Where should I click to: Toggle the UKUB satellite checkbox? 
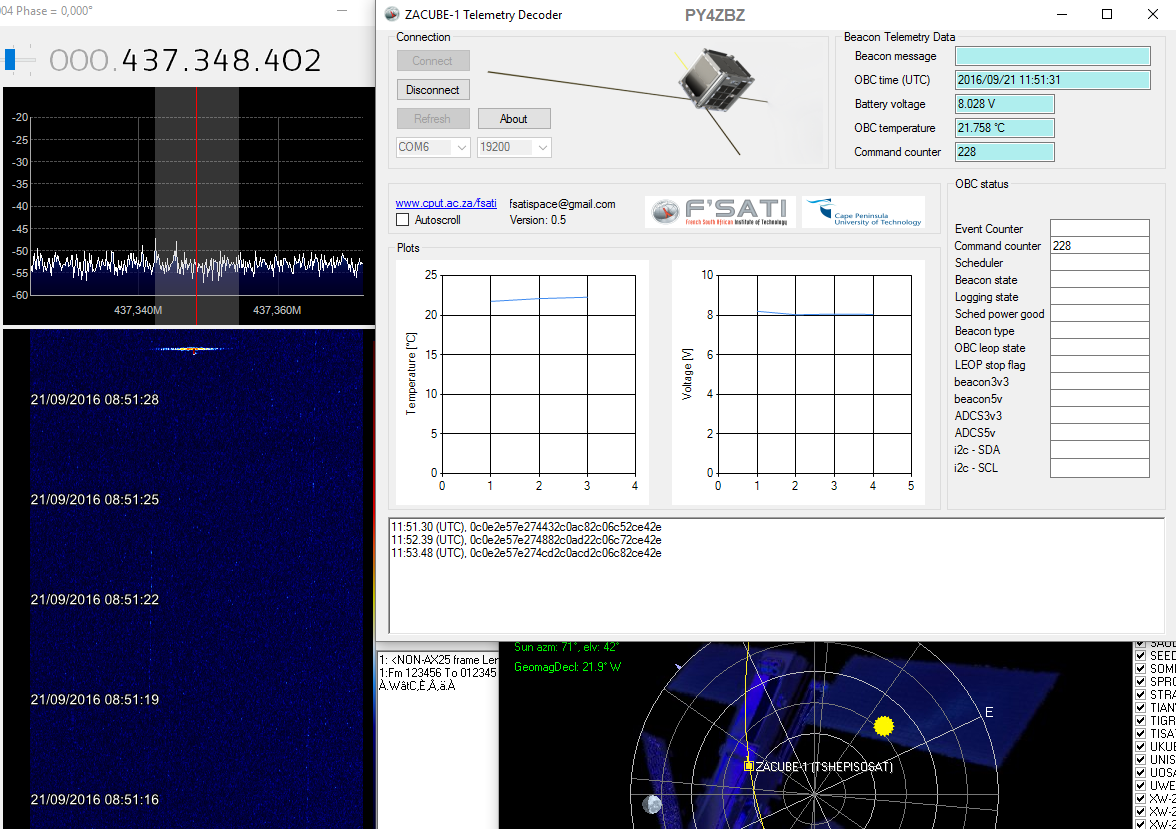pos(1140,746)
